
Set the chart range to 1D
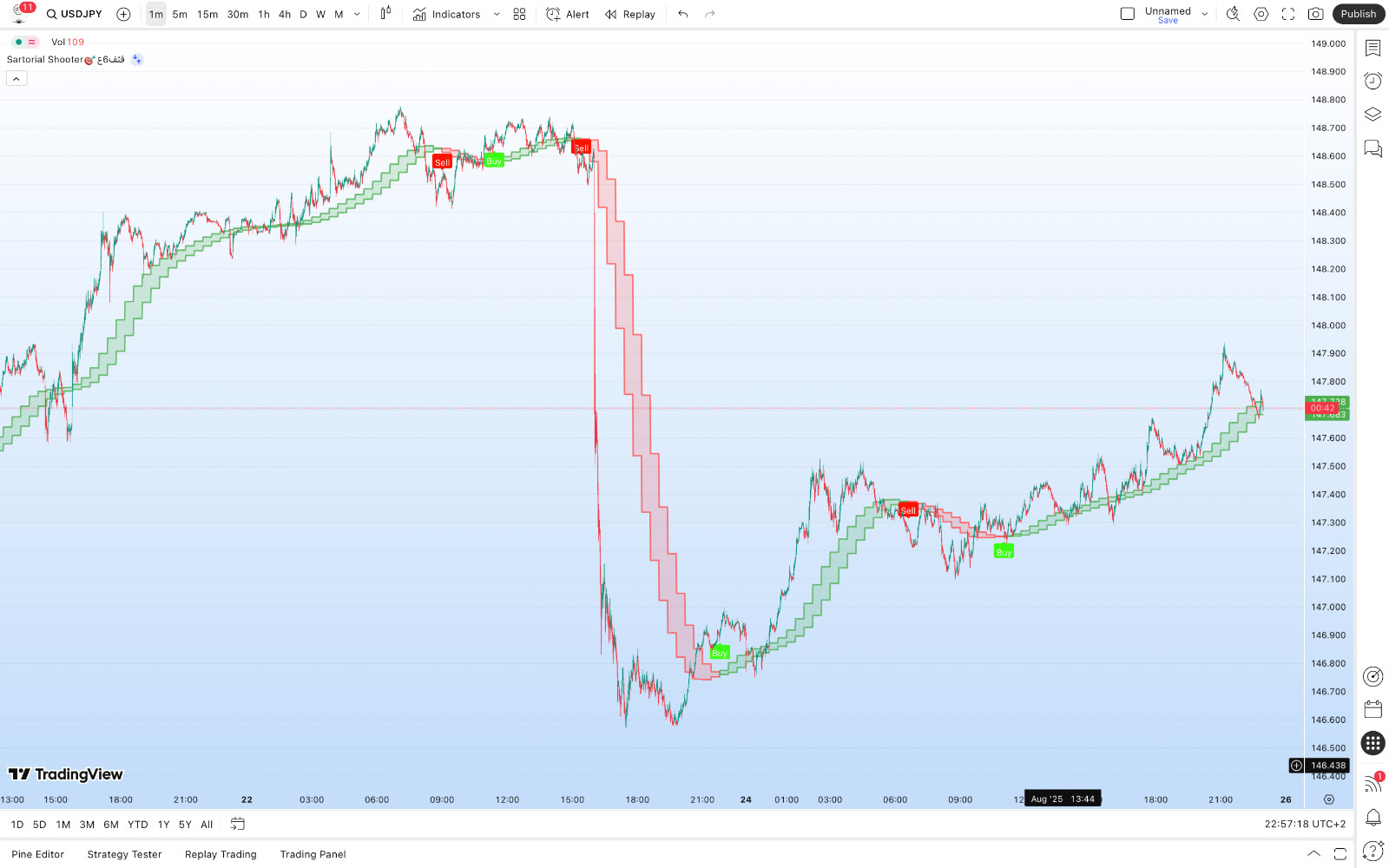17,825
